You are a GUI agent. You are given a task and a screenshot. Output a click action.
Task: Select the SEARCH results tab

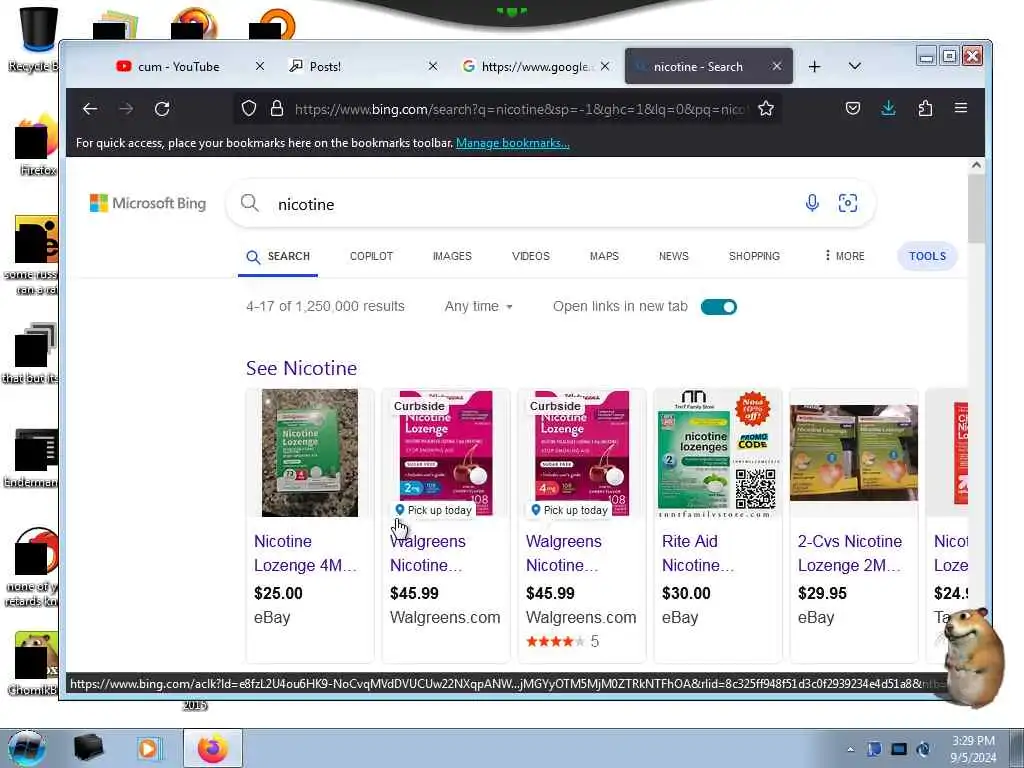point(278,256)
